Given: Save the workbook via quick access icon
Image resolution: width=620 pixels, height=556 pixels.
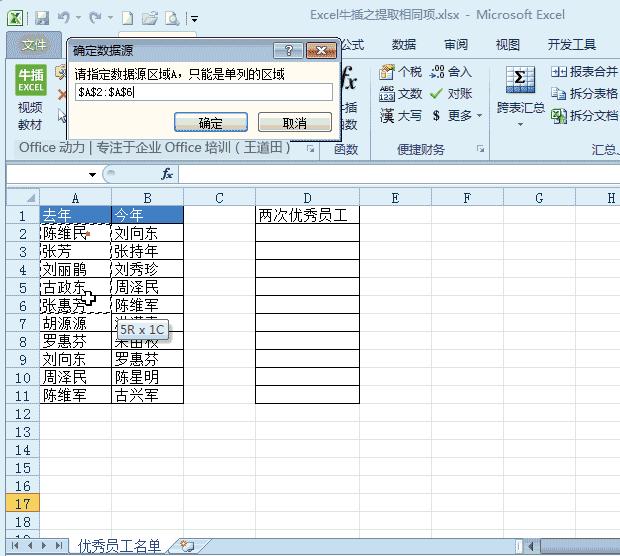Looking at the screenshot, I should tap(42, 18).
